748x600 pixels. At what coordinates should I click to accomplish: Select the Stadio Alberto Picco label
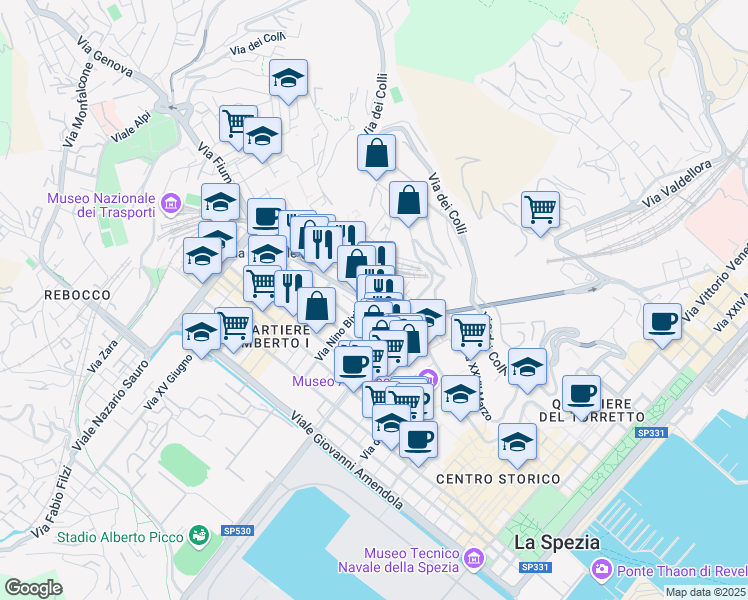[x=120, y=537]
